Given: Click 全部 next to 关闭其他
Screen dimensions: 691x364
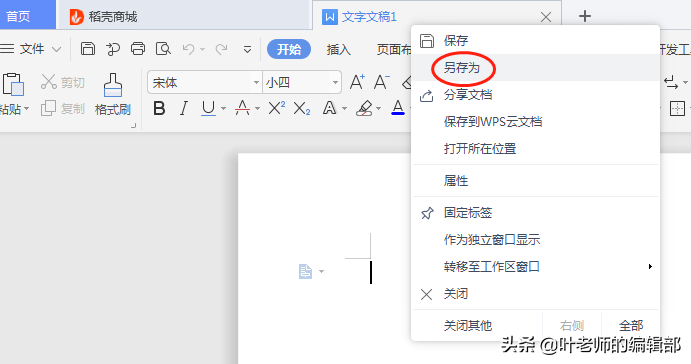Looking at the screenshot, I should (631, 326).
